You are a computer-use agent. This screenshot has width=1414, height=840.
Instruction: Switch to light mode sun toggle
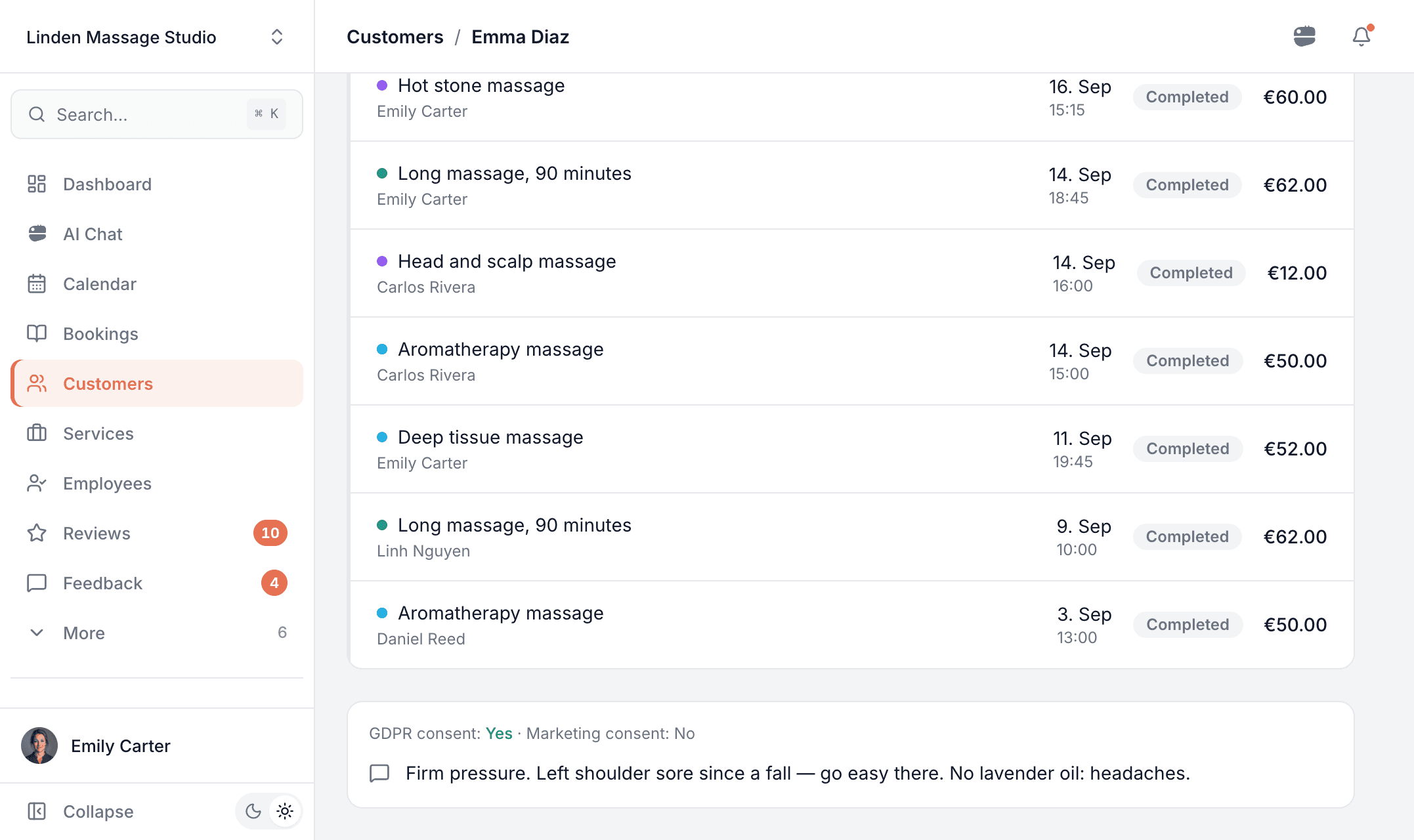tap(285, 811)
